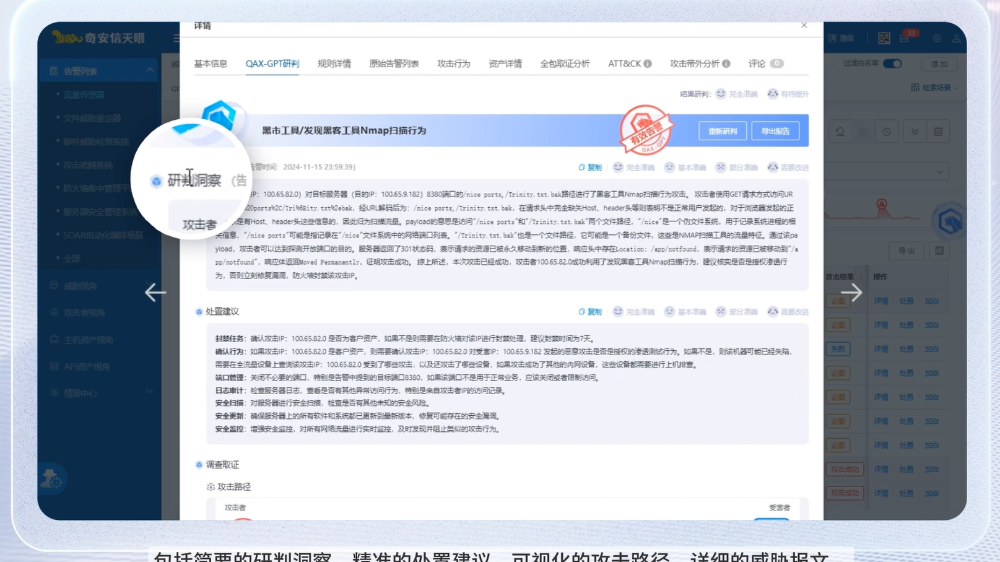The image size is (1000, 562).
Task: Click the left carousel arrow
Action: coord(155,292)
